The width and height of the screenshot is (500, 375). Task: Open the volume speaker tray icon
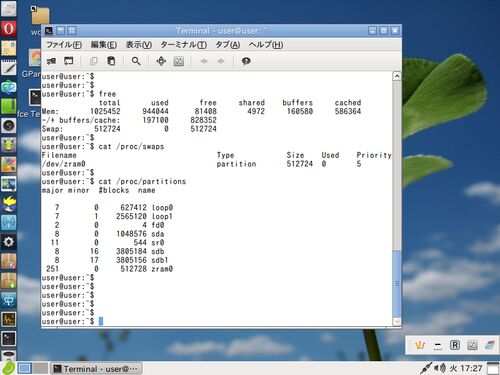440,368
